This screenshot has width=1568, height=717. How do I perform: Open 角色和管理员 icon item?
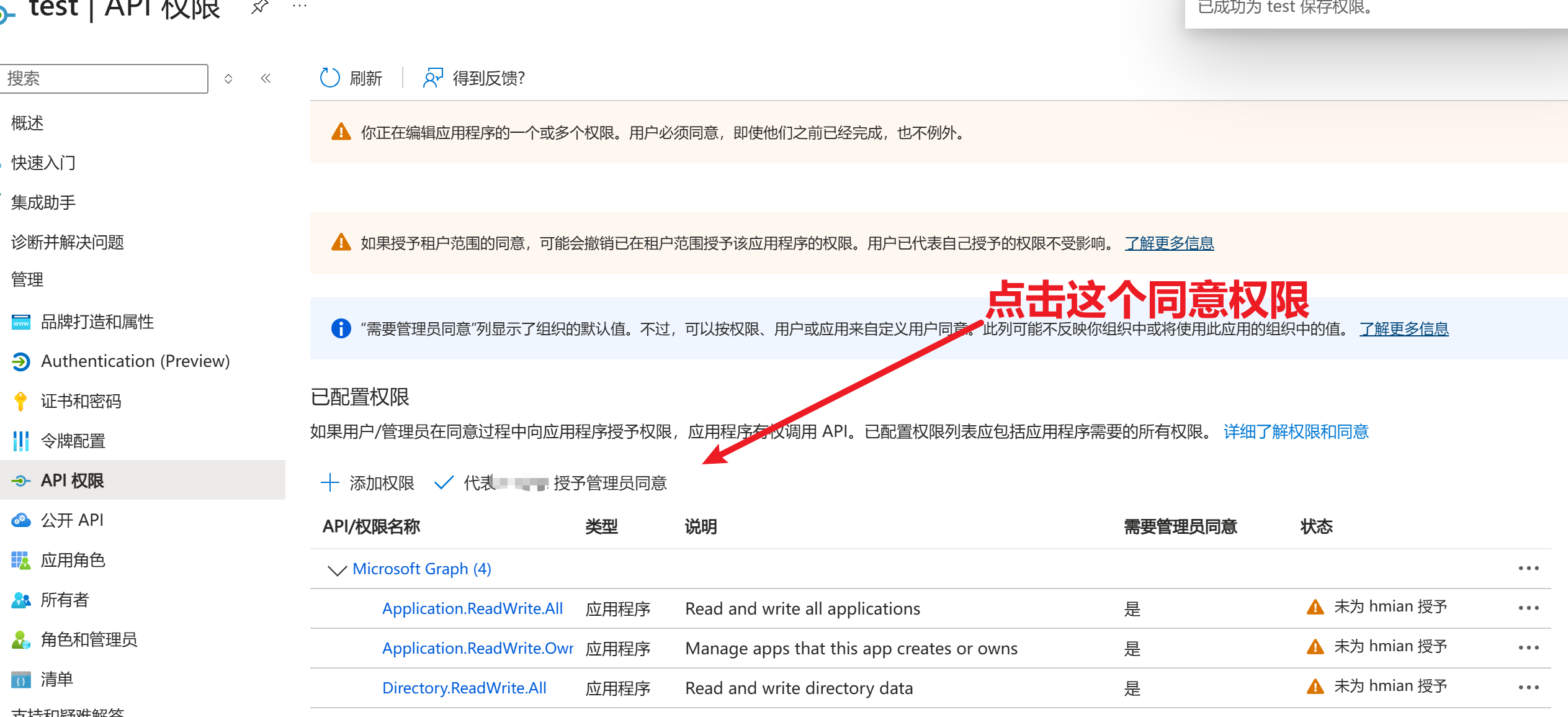point(20,639)
